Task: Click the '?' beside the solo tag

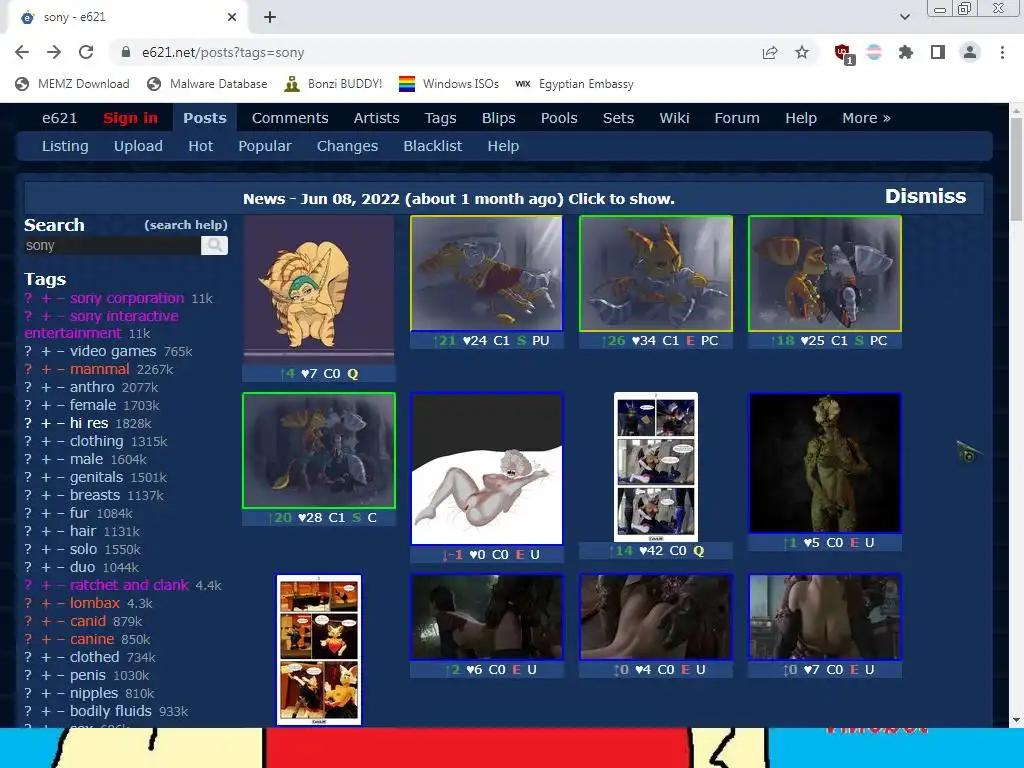Action: click(x=28, y=549)
